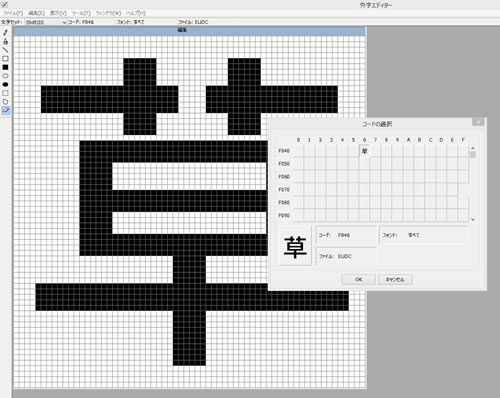
Task: Click the F050 row label
Action: (x=284, y=164)
